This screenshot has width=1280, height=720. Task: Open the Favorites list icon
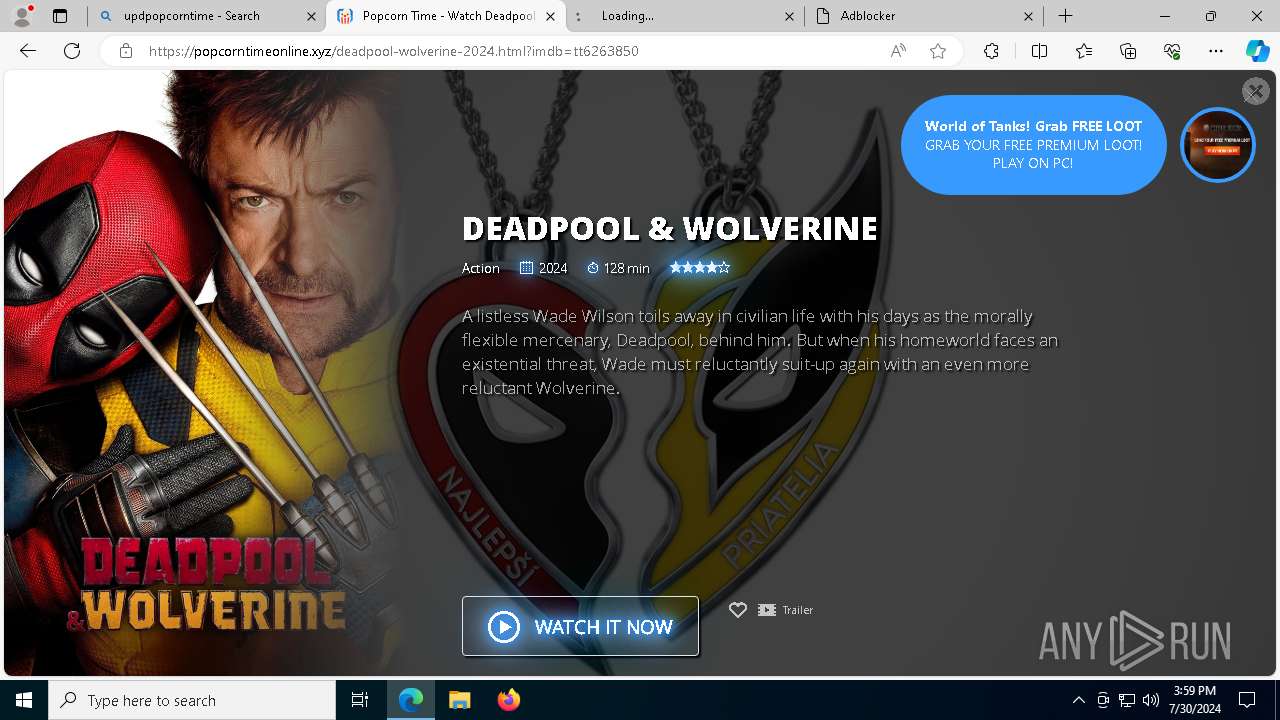click(1084, 51)
